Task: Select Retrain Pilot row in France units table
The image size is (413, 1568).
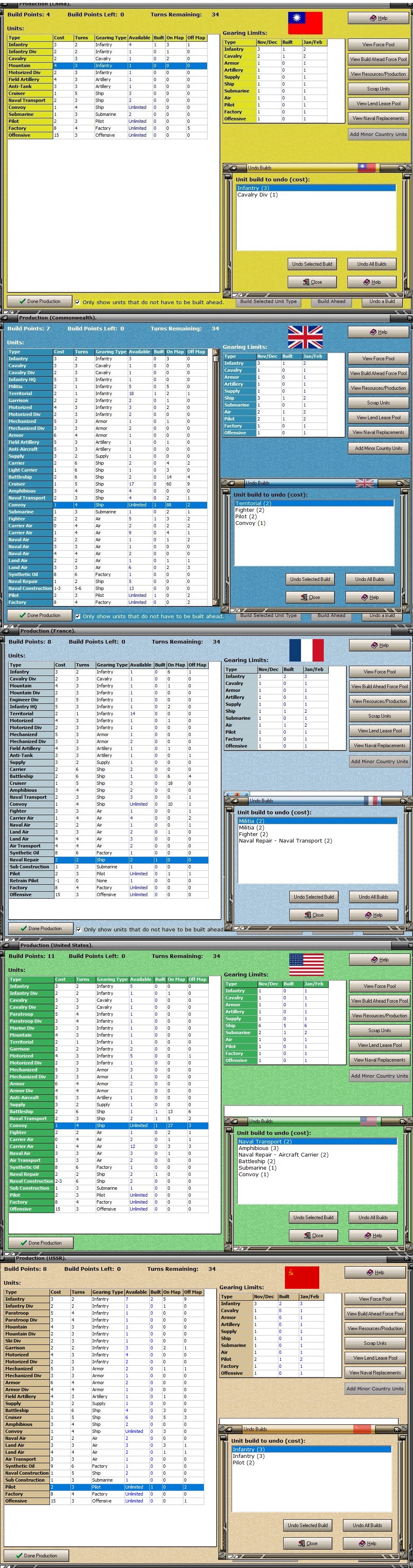Action: 108,881
